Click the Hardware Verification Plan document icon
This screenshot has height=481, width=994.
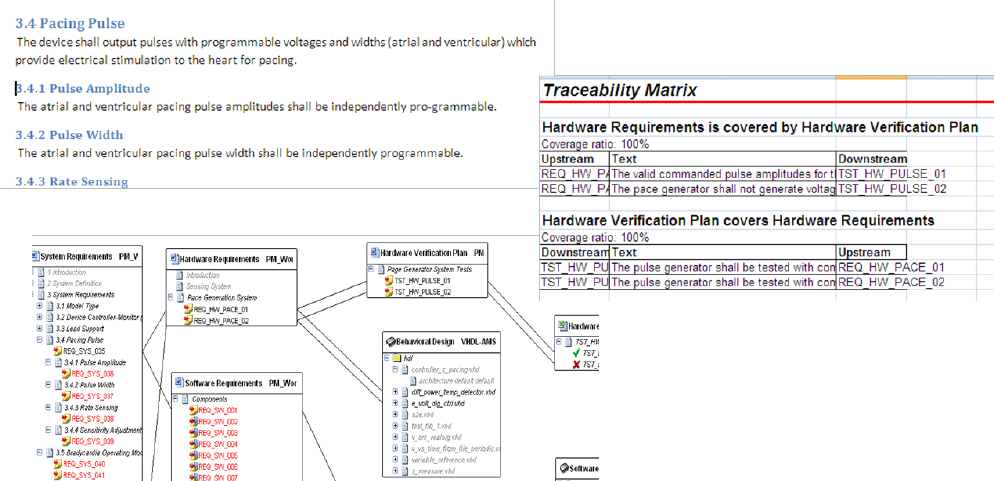coord(376,252)
